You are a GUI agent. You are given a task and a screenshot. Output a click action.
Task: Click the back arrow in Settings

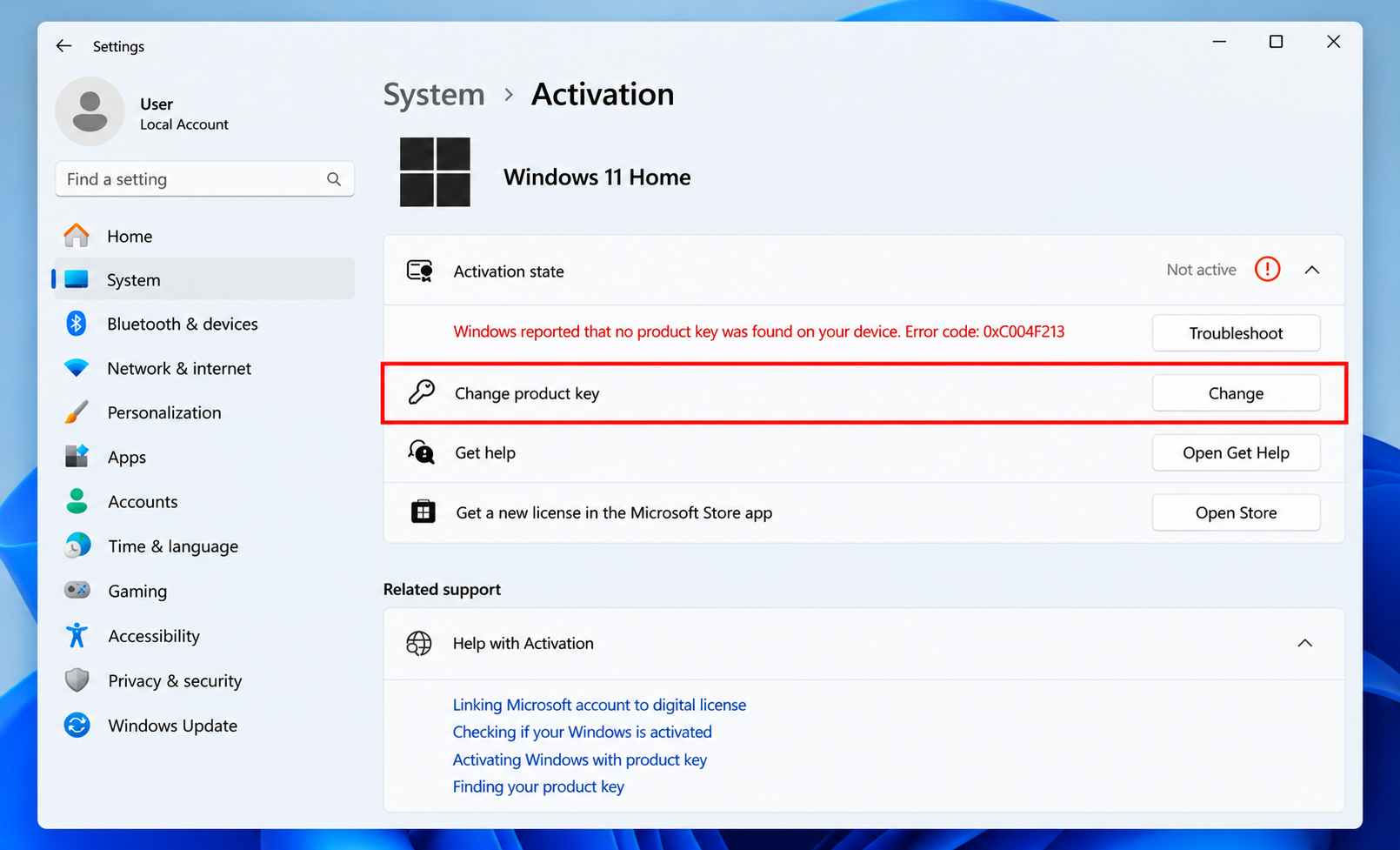(63, 46)
